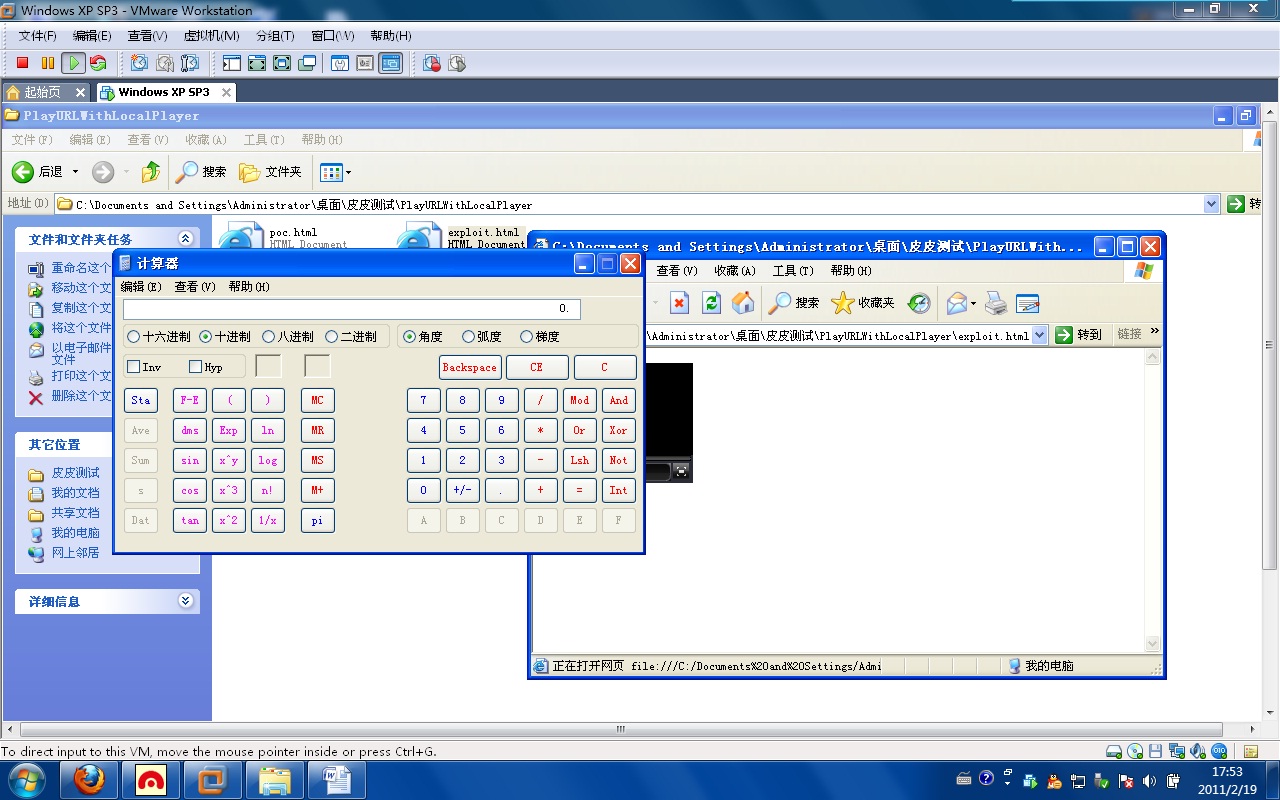This screenshot has height=800, width=1280.
Task: Check the Inv checkbox in calculator
Action: click(x=144, y=367)
